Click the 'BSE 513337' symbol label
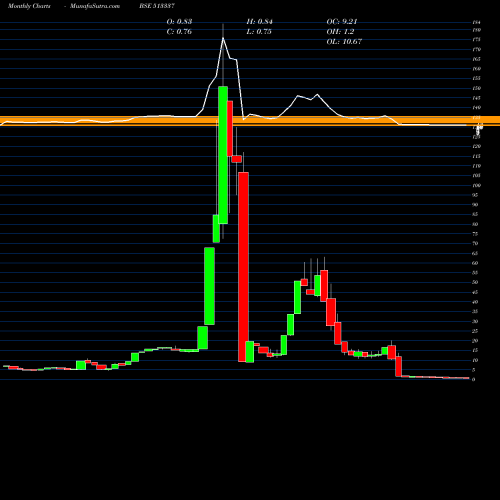The width and height of the screenshot is (500, 500). [x=157, y=6]
